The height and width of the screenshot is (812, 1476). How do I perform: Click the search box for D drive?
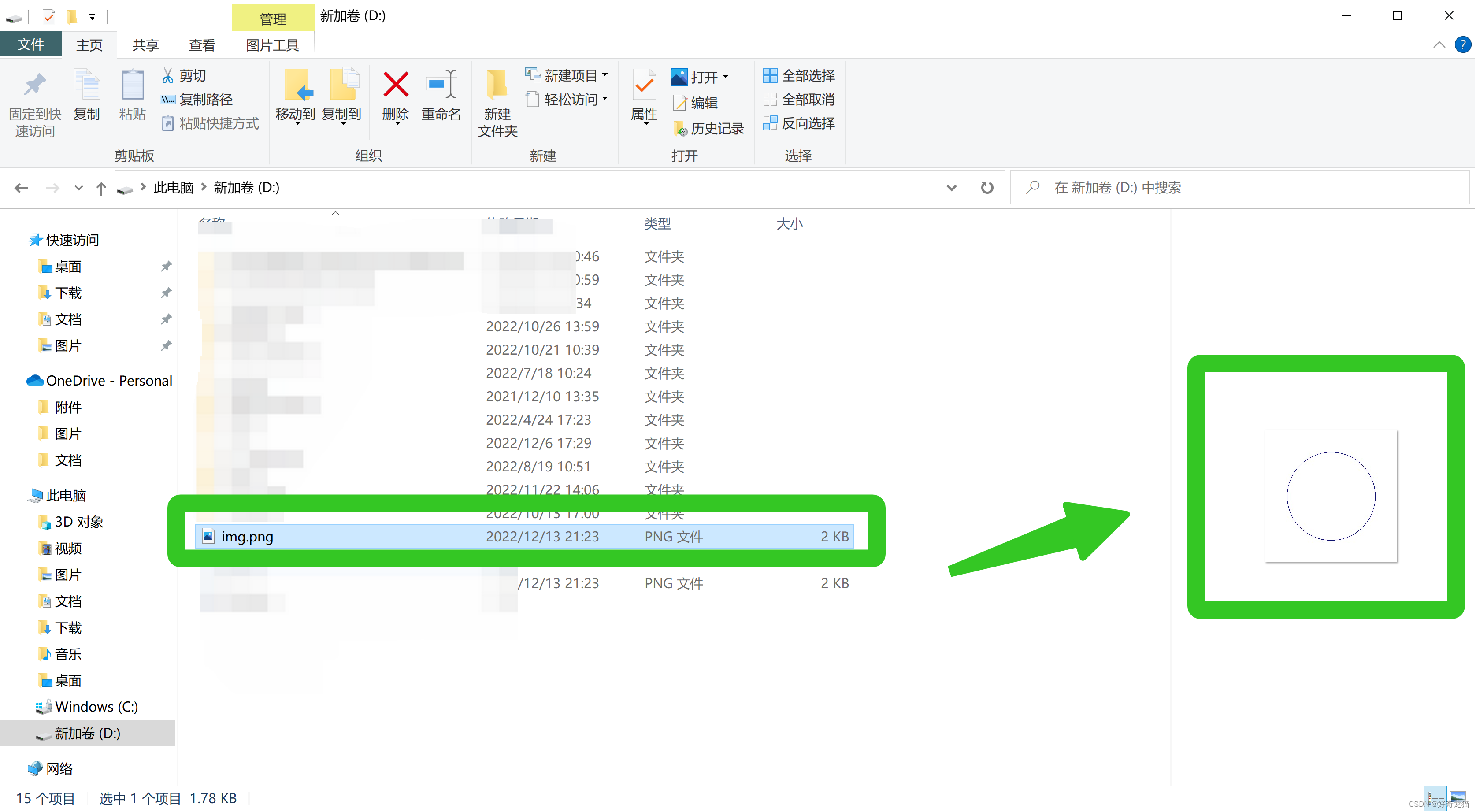(1238, 187)
